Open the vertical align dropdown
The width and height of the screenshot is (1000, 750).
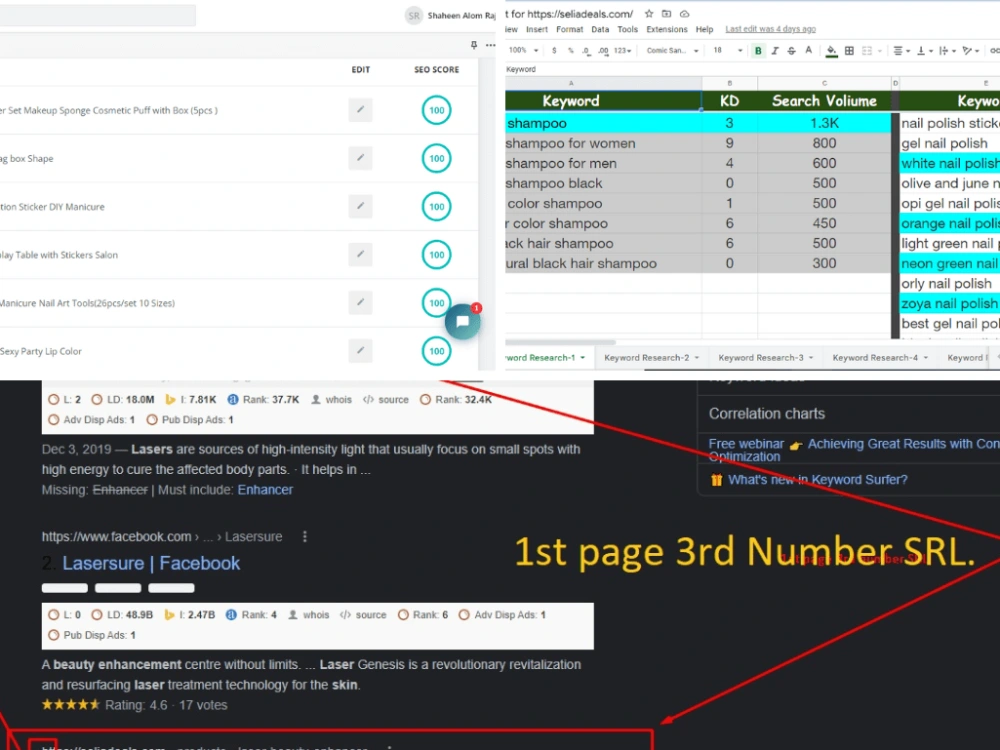tap(924, 50)
